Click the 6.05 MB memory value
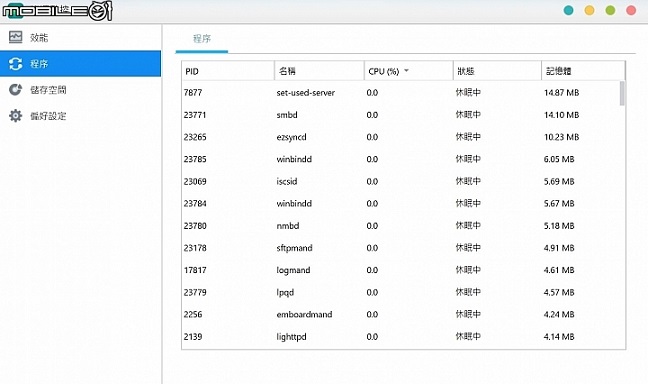Viewport: 648px width, 384px height. pyautogui.click(x=559, y=159)
